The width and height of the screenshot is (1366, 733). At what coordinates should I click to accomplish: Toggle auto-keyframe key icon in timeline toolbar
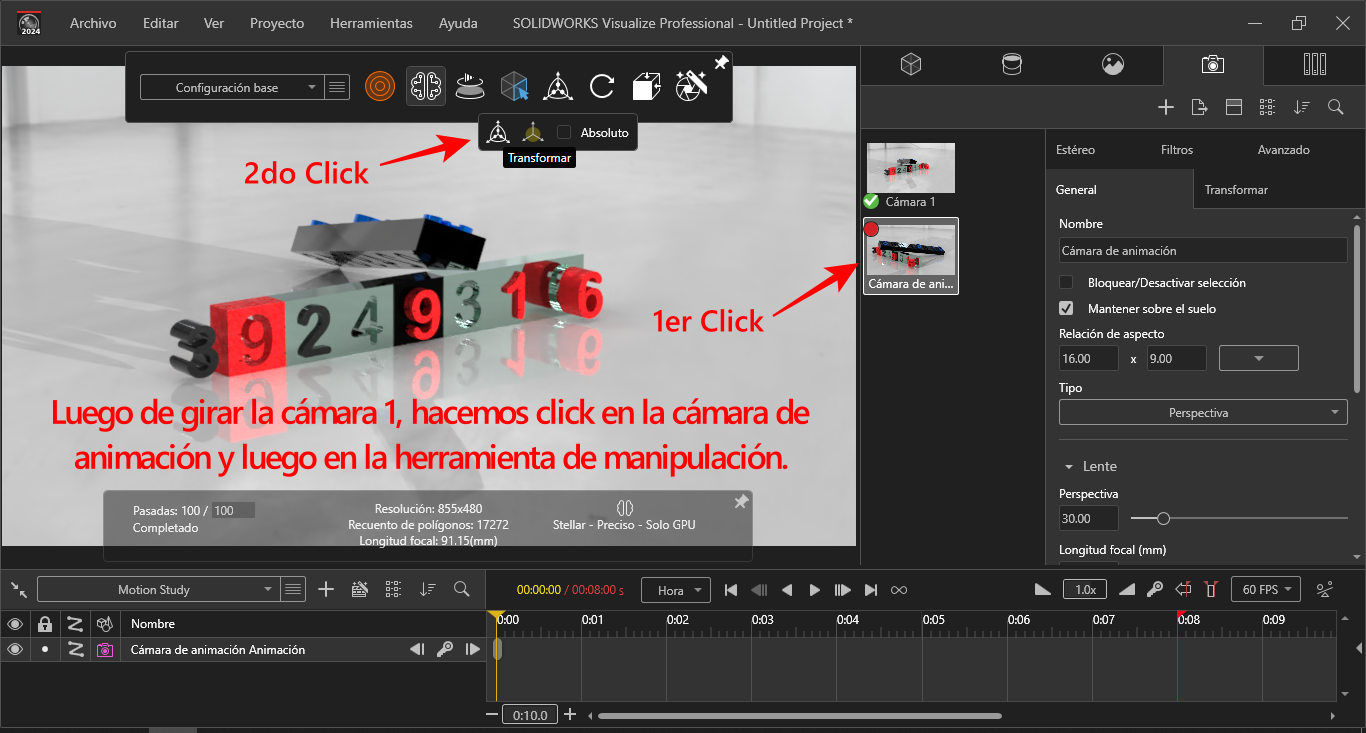tap(1155, 590)
